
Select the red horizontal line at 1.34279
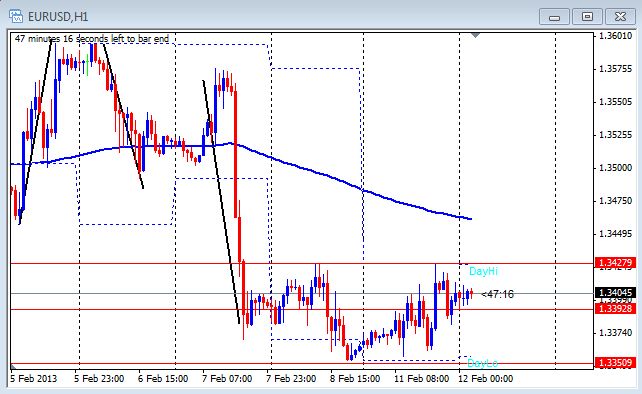tap(302, 263)
